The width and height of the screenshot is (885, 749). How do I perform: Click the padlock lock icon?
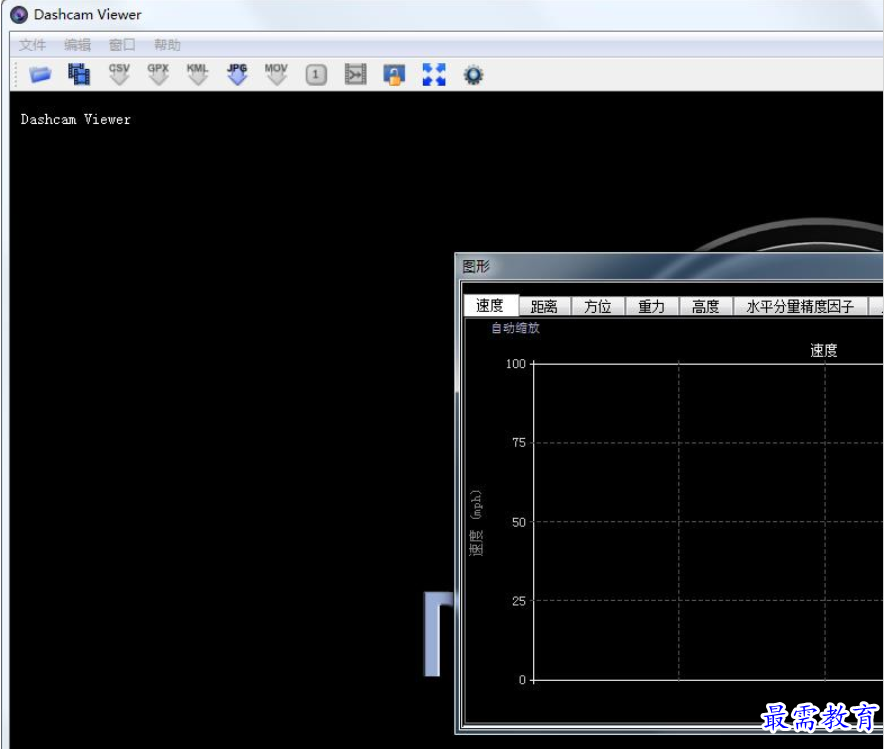click(x=394, y=75)
